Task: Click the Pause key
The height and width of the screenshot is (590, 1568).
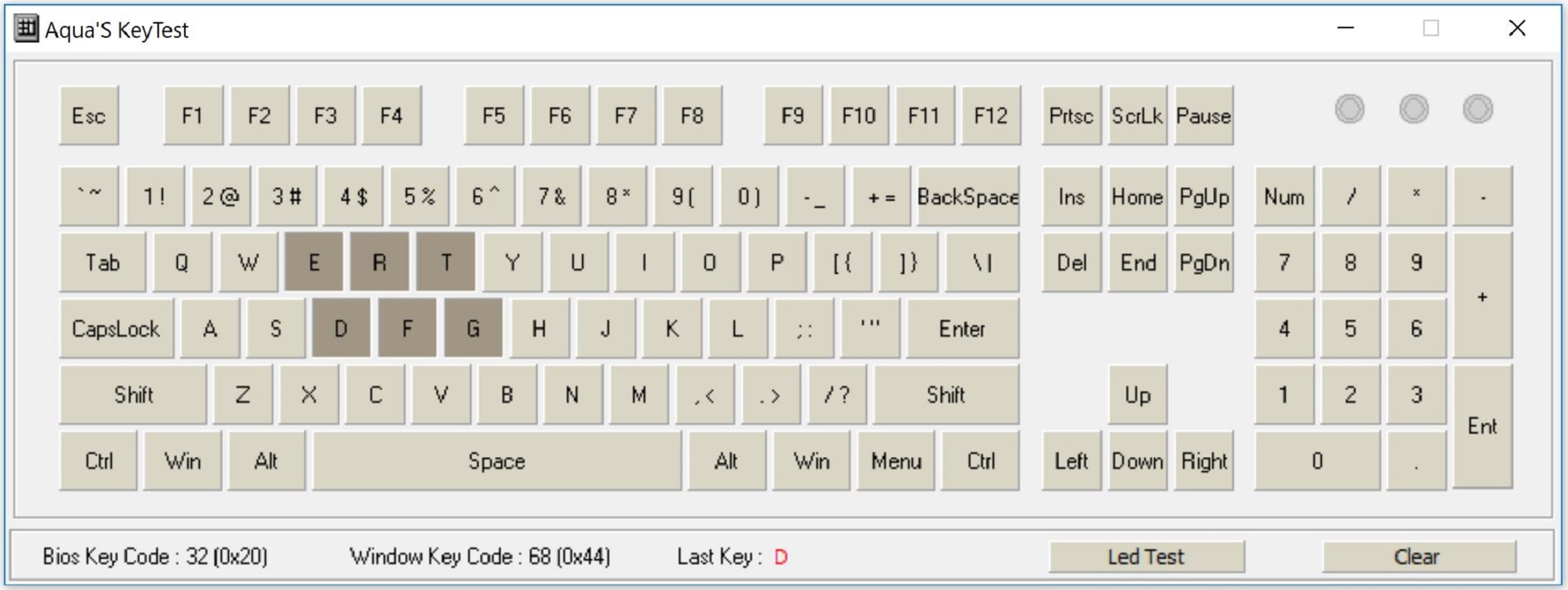Action: 1204,116
